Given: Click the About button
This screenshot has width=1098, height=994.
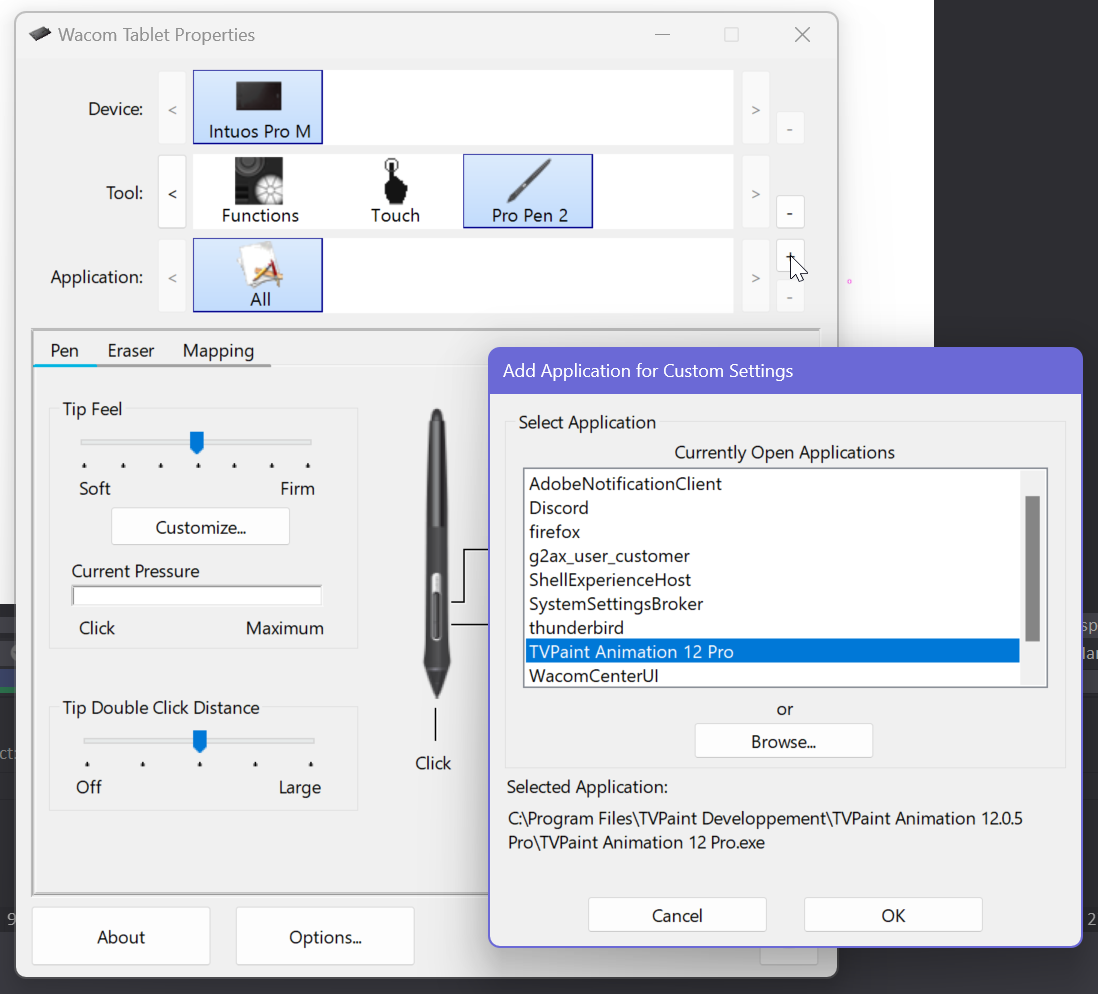Looking at the screenshot, I should [x=121, y=937].
